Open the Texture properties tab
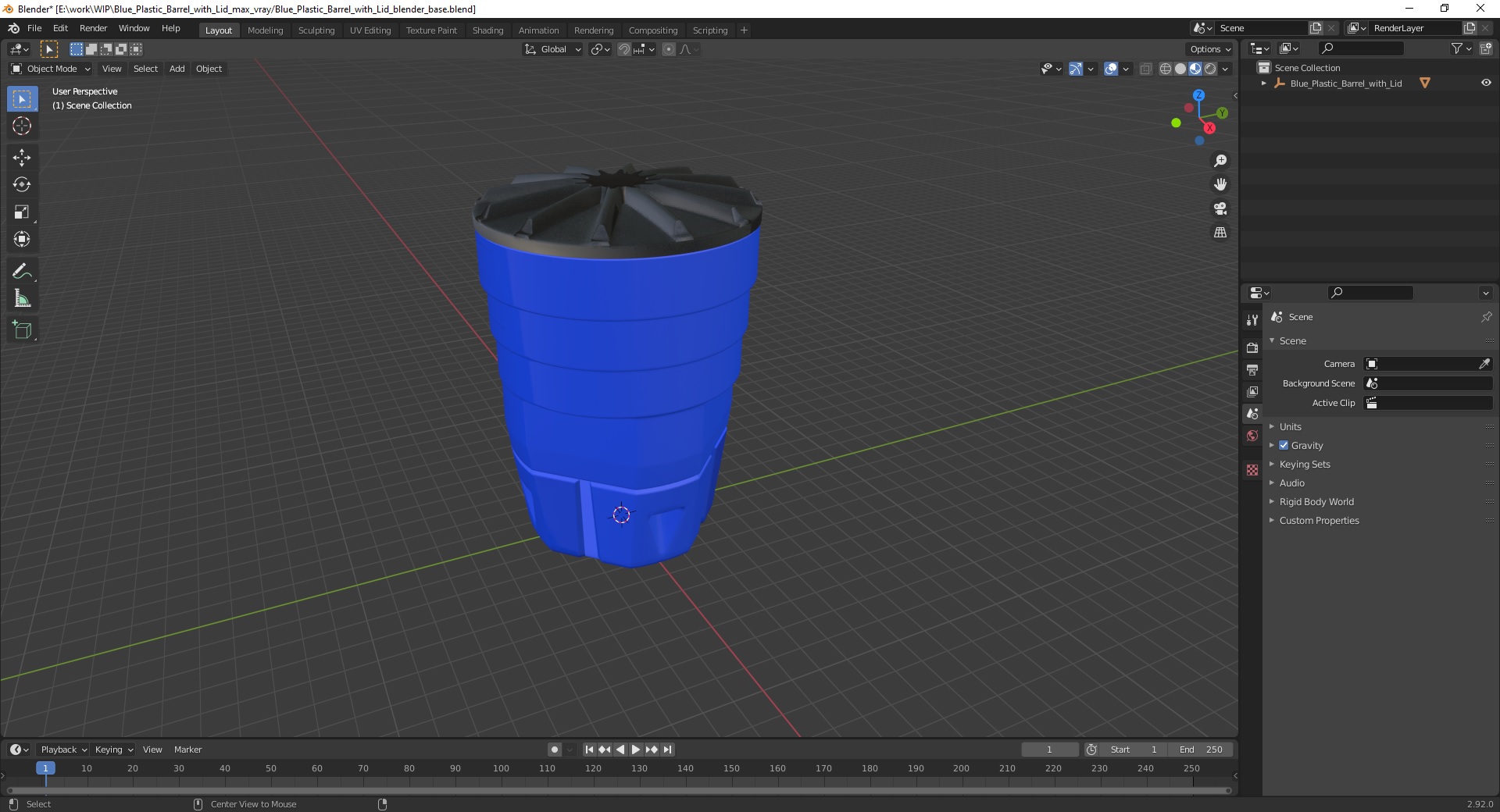The width and height of the screenshot is (1500, 812). click(1252, 470)
